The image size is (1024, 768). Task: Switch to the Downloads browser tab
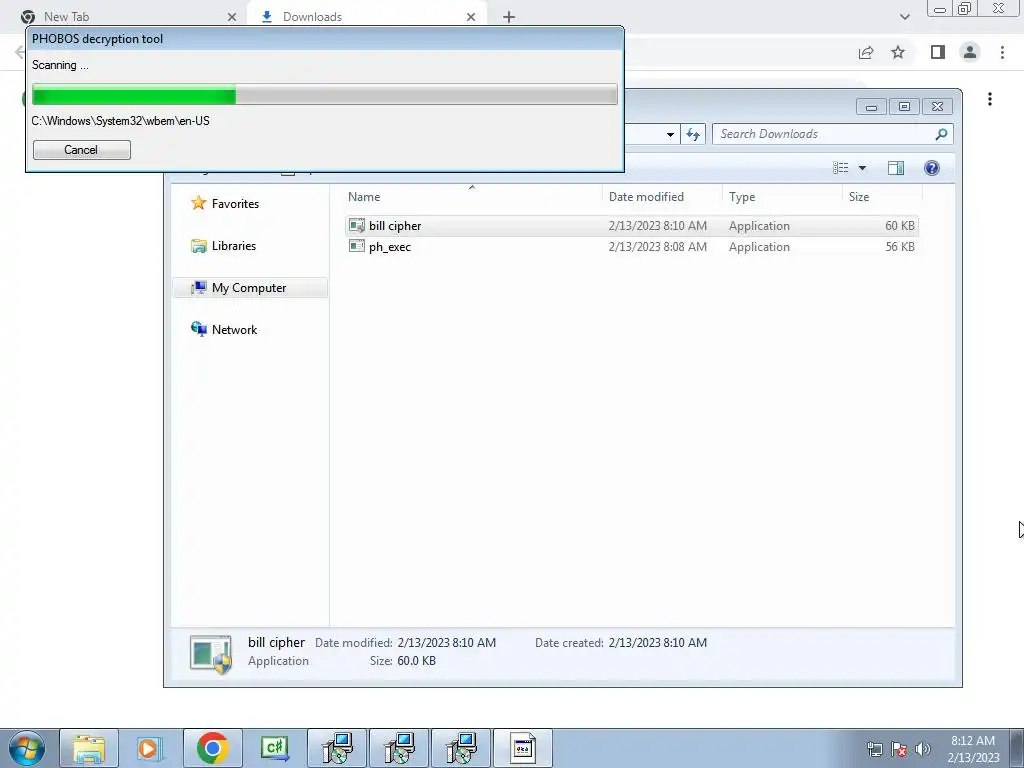click(312, 17)
